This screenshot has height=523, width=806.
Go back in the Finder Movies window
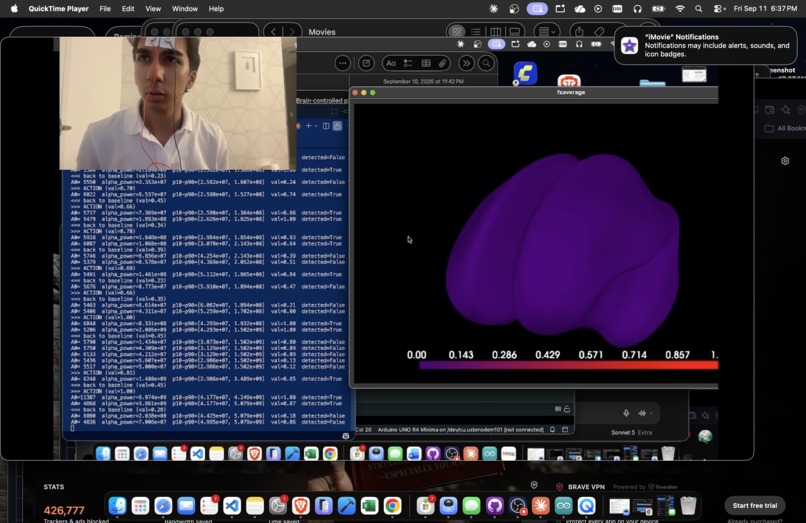[x=273, y=32]
